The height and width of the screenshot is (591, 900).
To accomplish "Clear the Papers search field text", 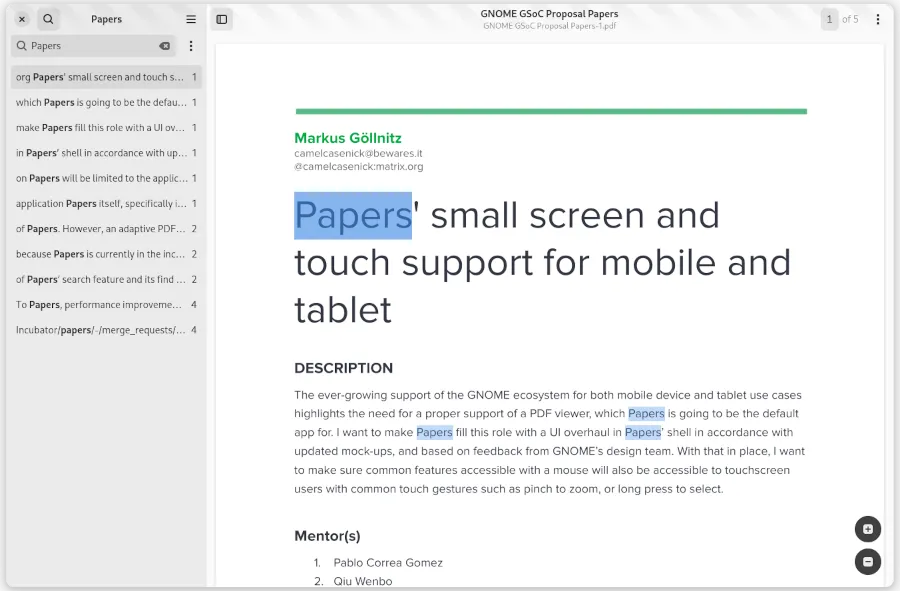I will [165, 46].
